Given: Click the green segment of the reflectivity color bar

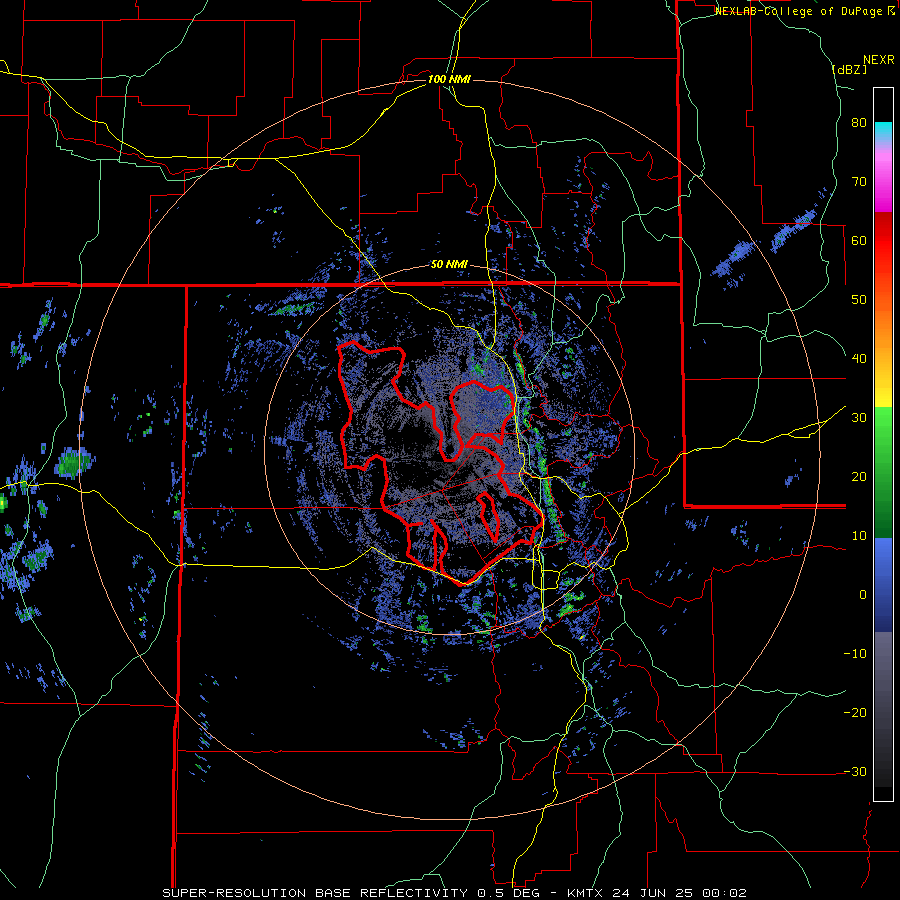Looking at the screenshot, I should (x=883, y=472).
